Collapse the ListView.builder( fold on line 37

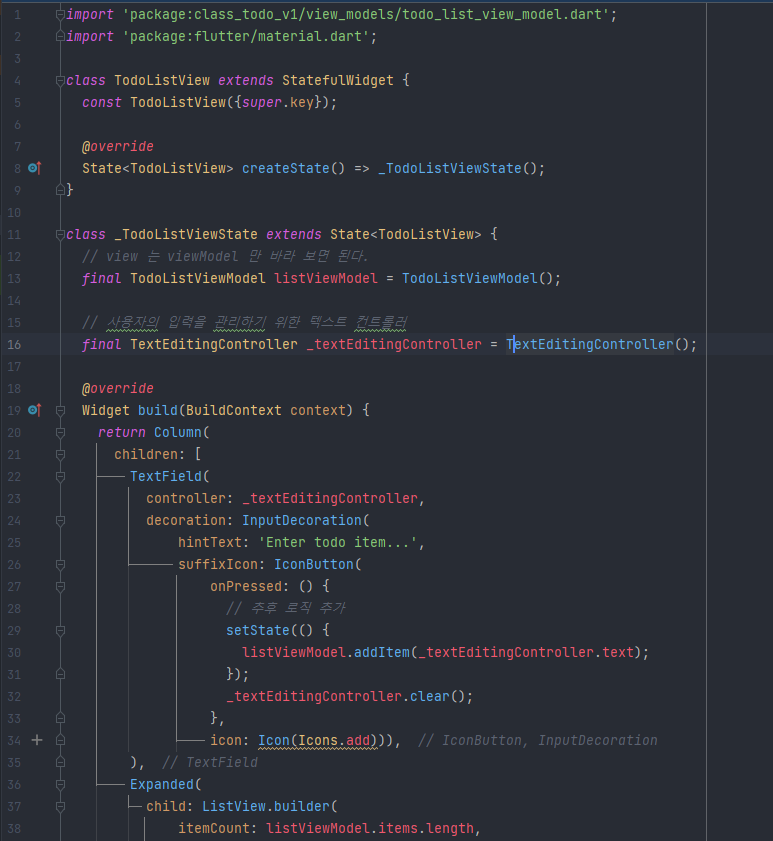pos(61,806)
